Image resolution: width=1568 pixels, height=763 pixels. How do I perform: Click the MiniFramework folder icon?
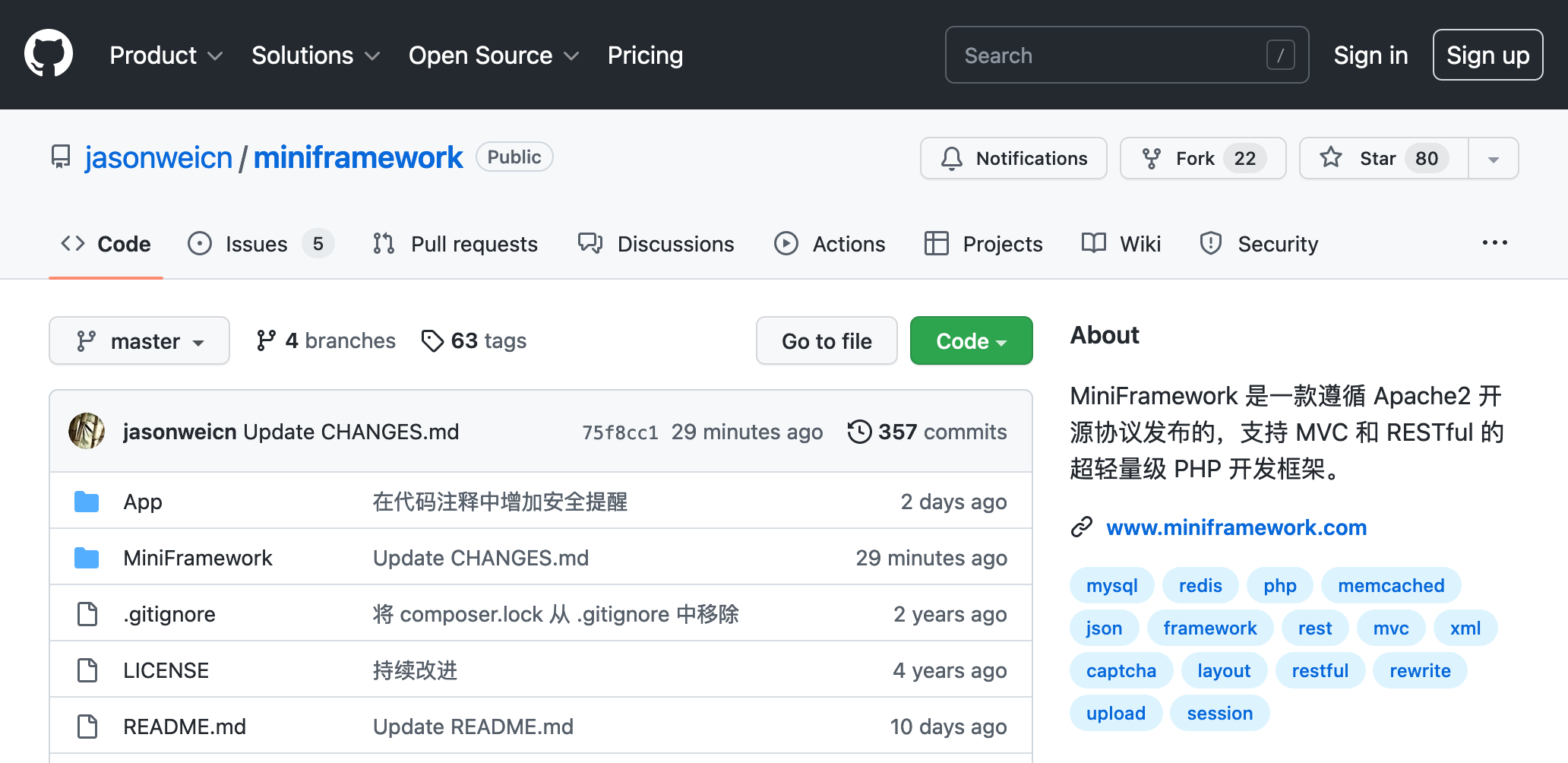point(87,558)
